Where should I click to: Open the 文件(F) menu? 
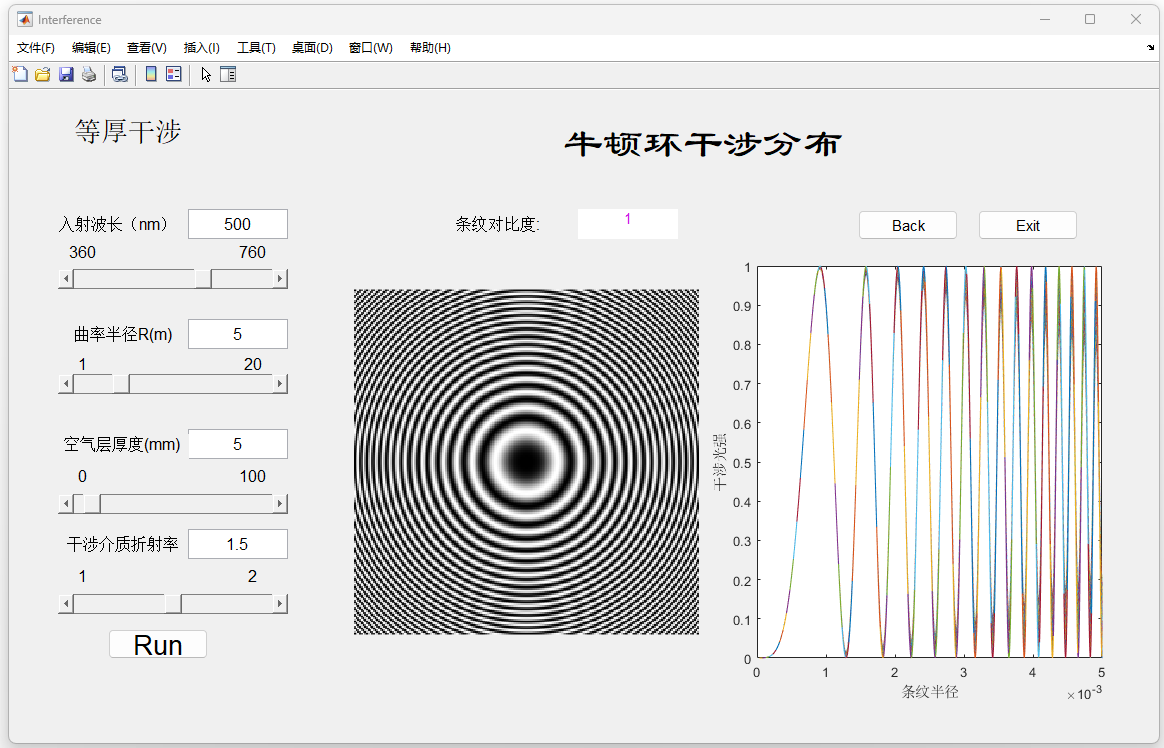pos(36,48)
